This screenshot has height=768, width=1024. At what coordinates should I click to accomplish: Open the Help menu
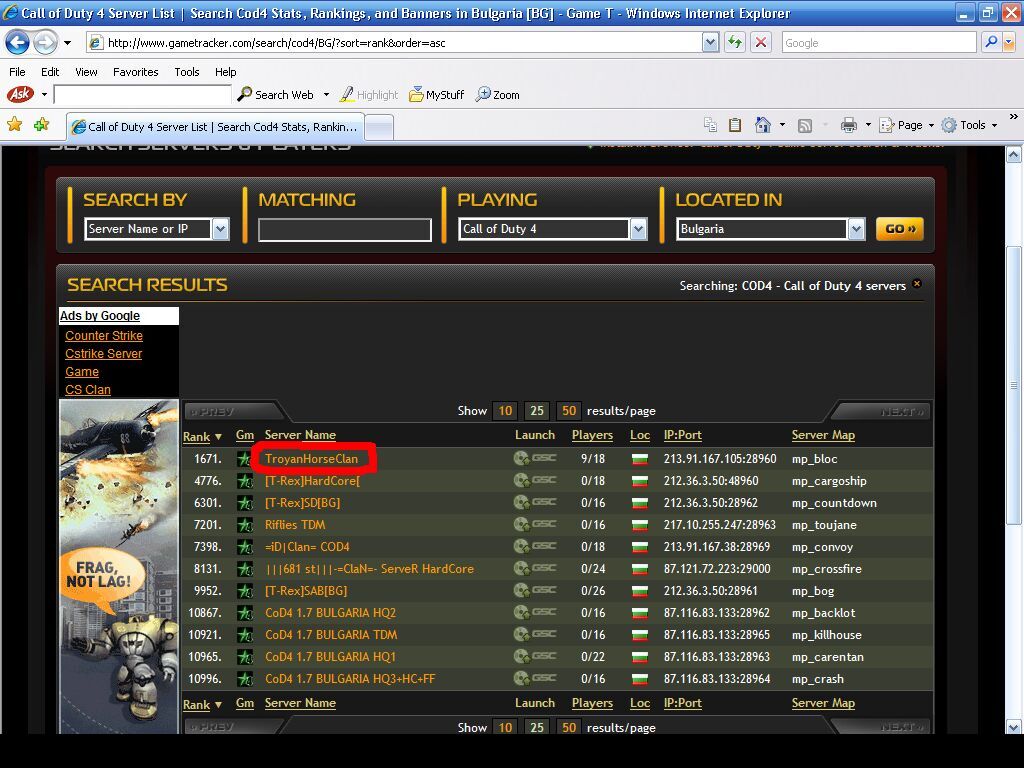225,72
